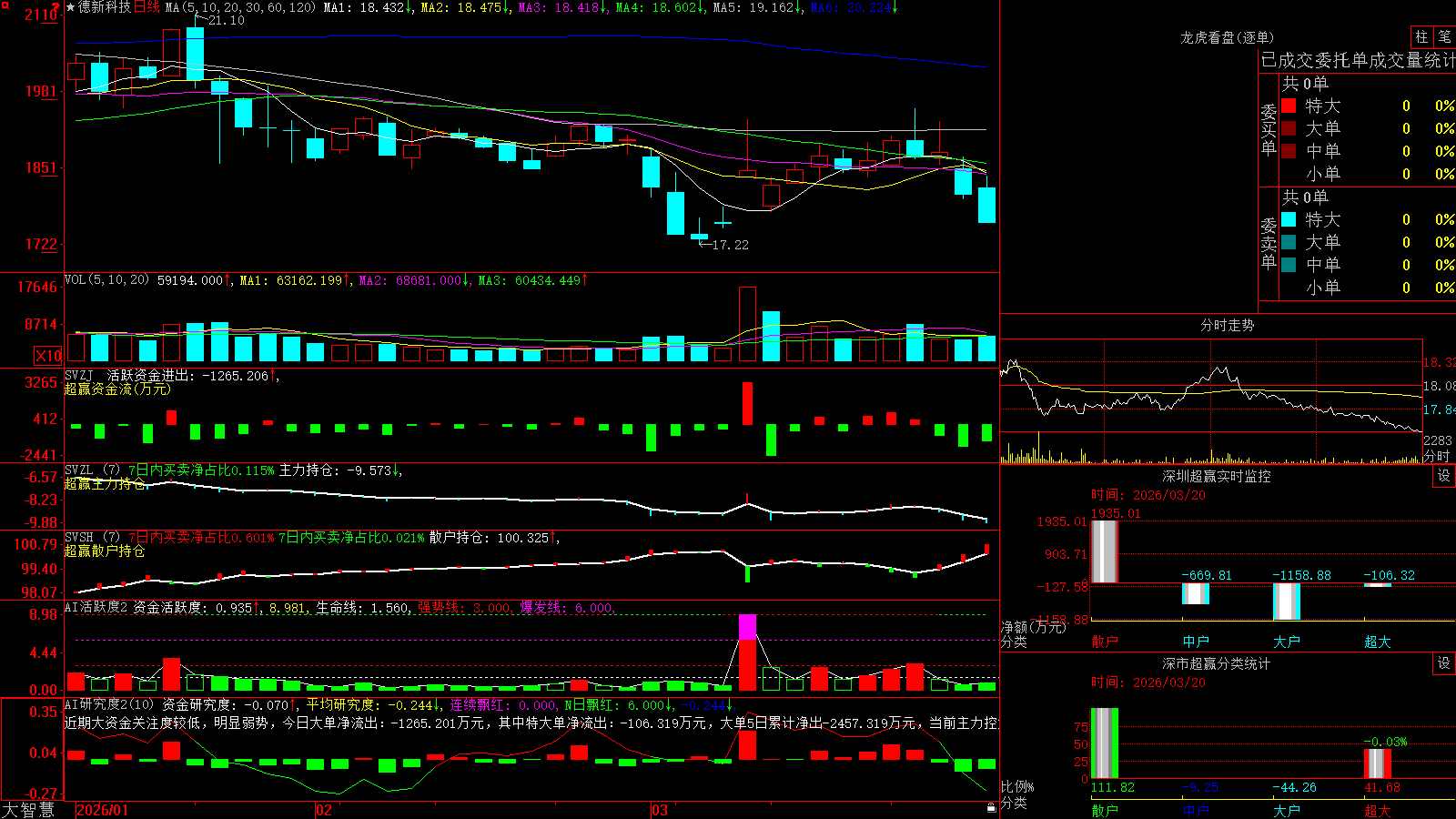Click red 特大 swatch in 委买单 legend
The width and height of the screenshot is (1456, 819).
(1289, 106)
